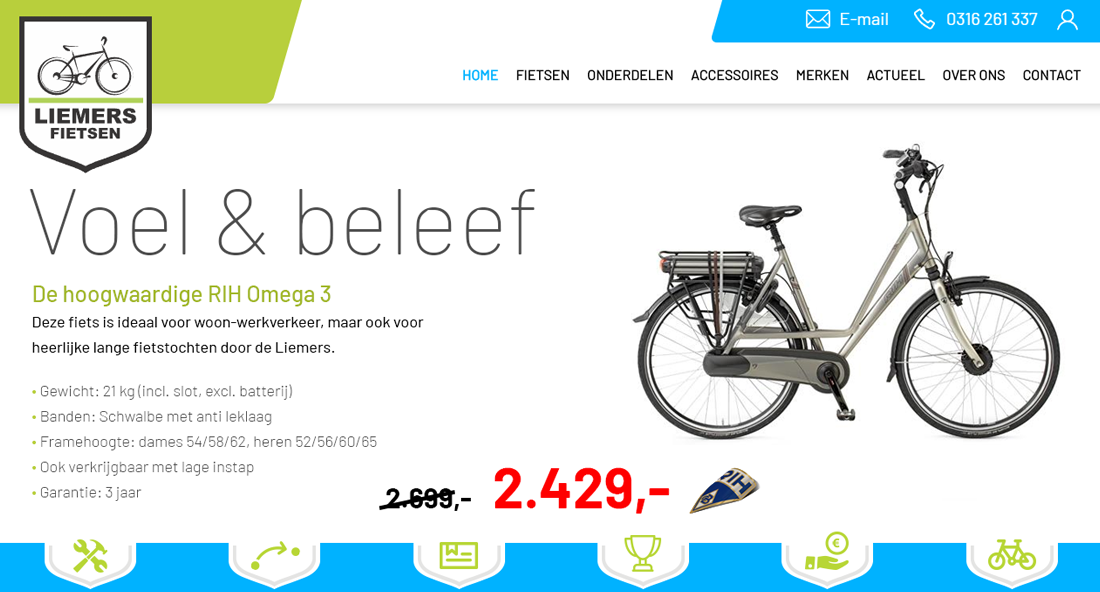
Task: Open the MERKEN menu item
Action: tap(822, 75)
